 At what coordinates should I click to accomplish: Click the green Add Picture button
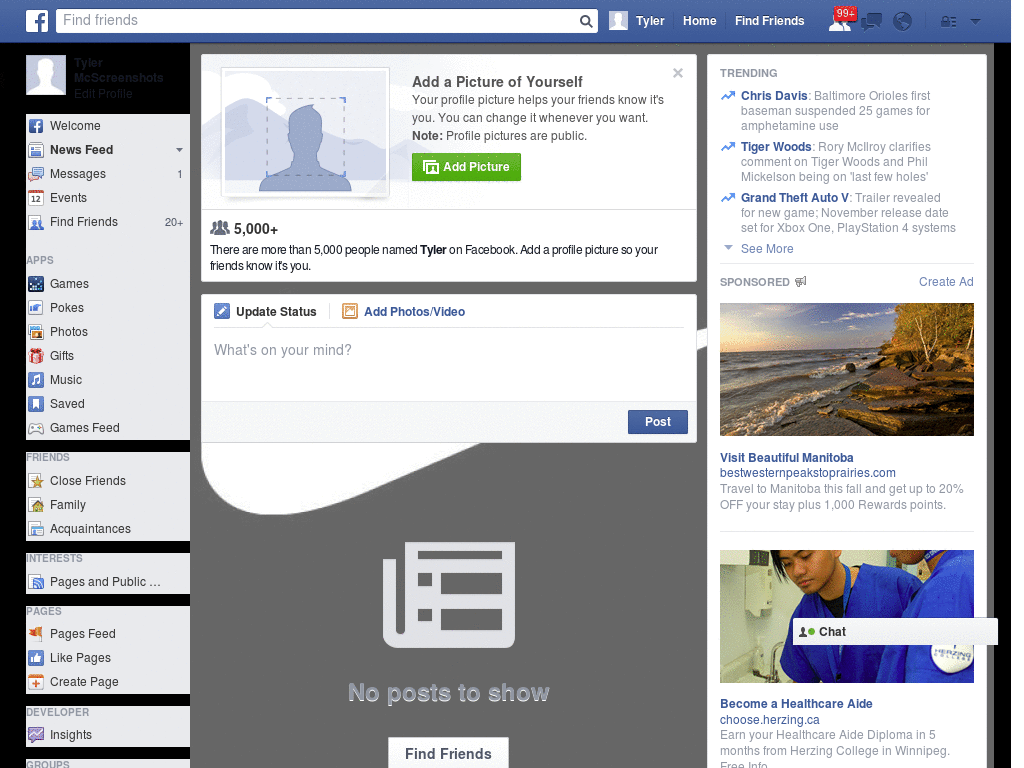point(466,167)
